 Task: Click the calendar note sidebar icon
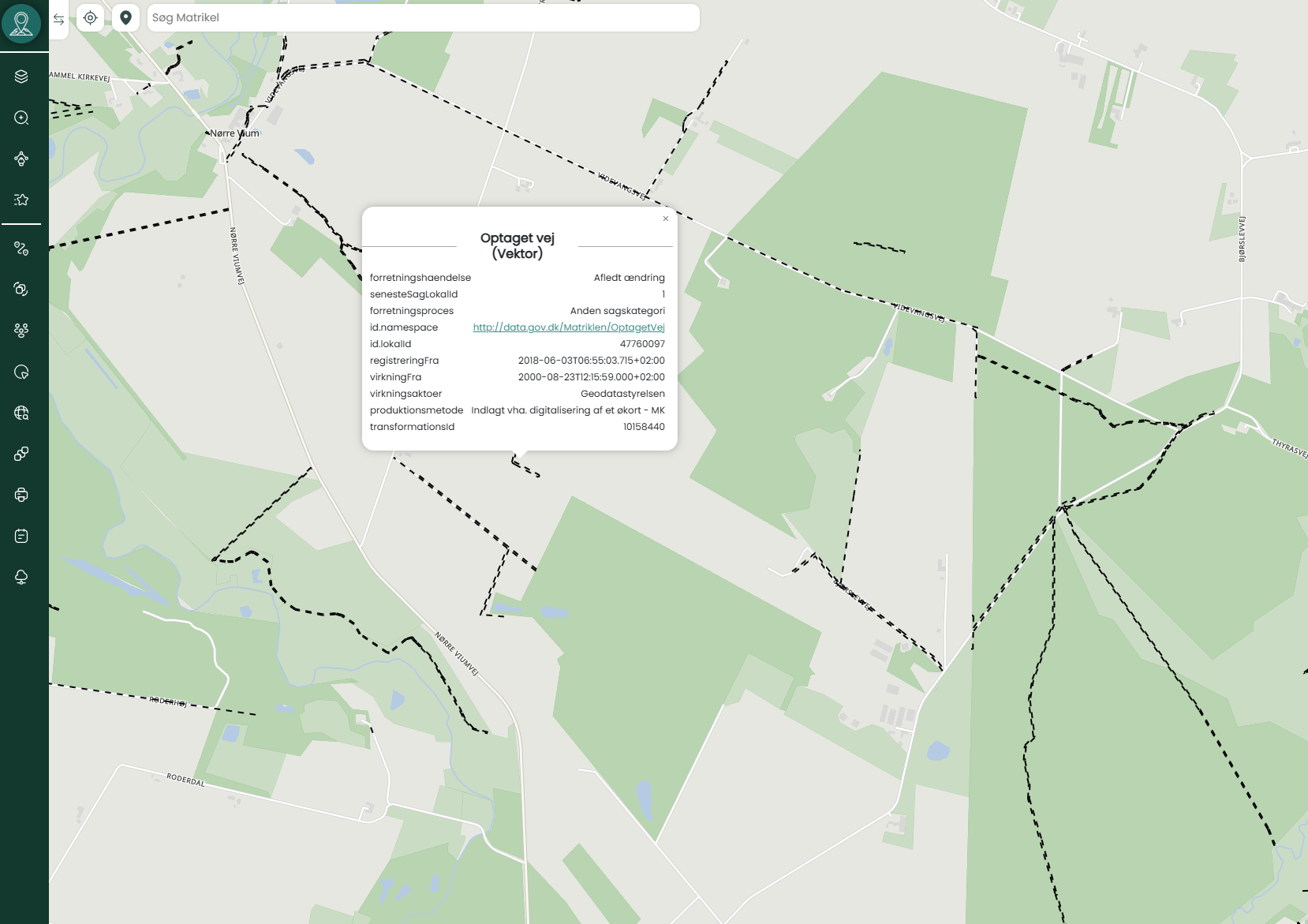tap(21, 536)
